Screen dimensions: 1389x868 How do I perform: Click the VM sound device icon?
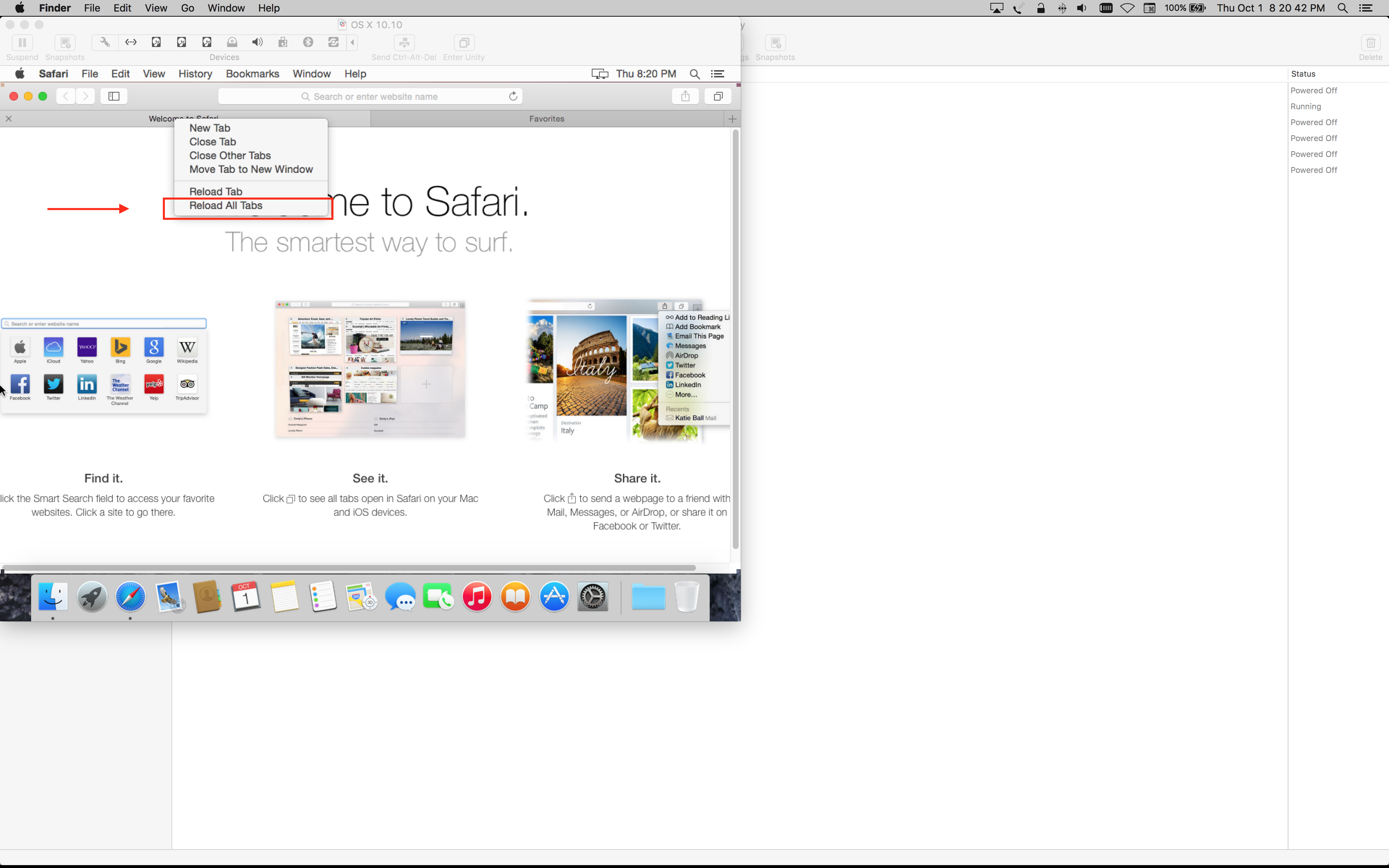point(257,42)
